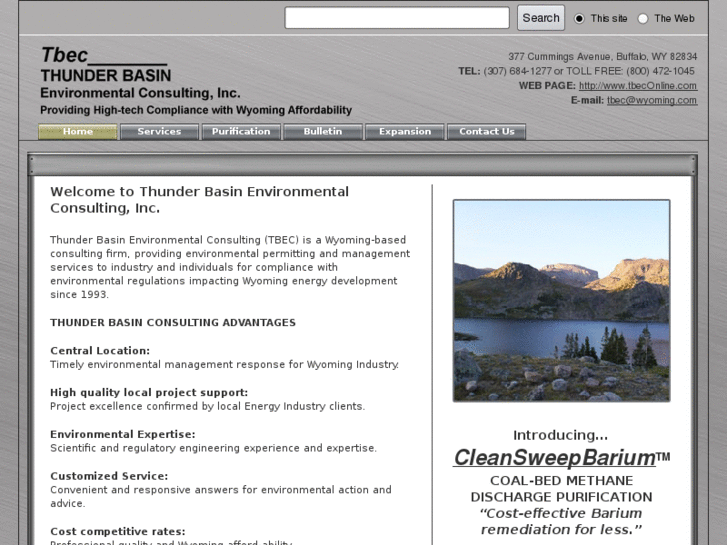Click 'Timely environmental management response' sentence
This screenshot has height=545, width=727.
[x=224, y=365]
